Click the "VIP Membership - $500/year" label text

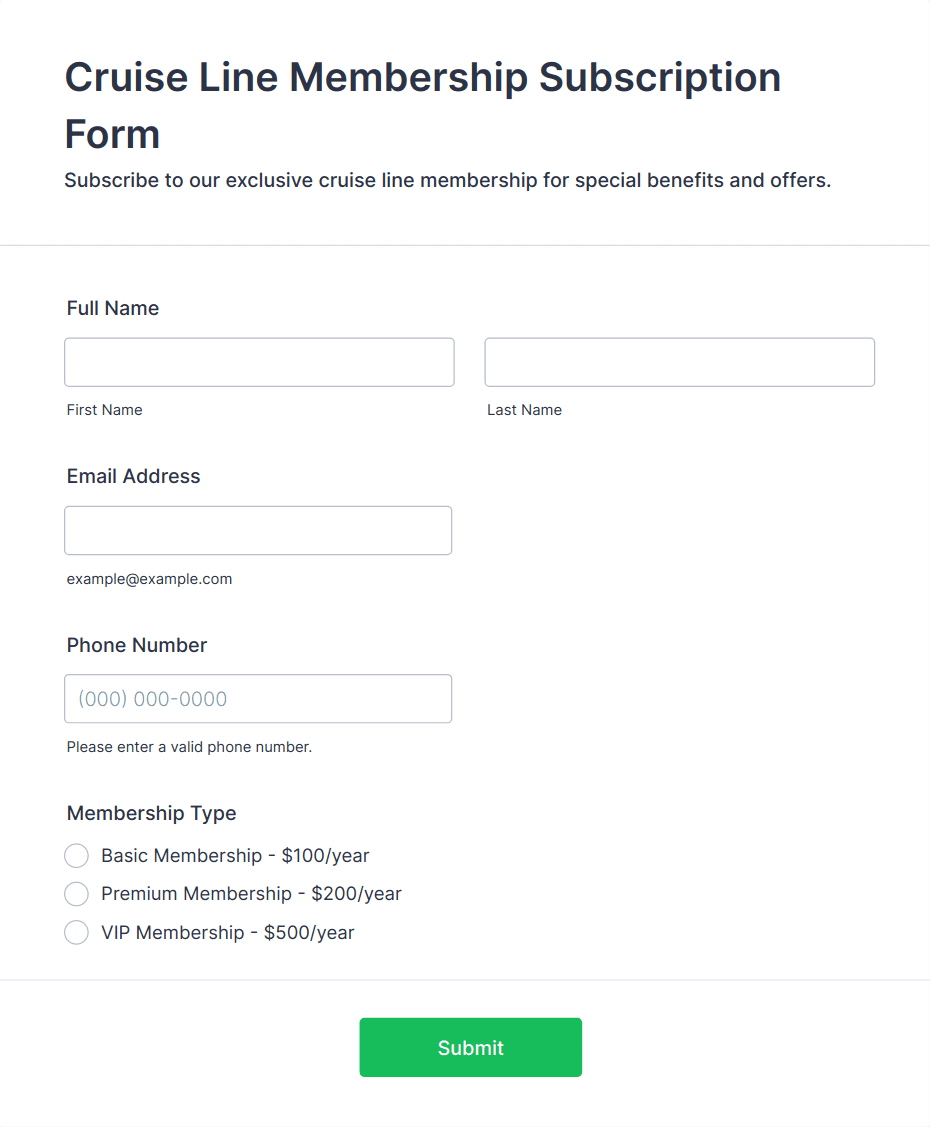pos(228,933)
